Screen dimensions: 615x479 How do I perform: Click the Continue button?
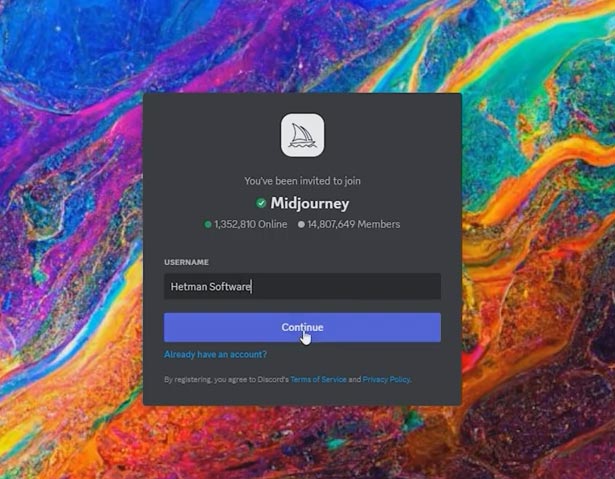tap(302, 327)
